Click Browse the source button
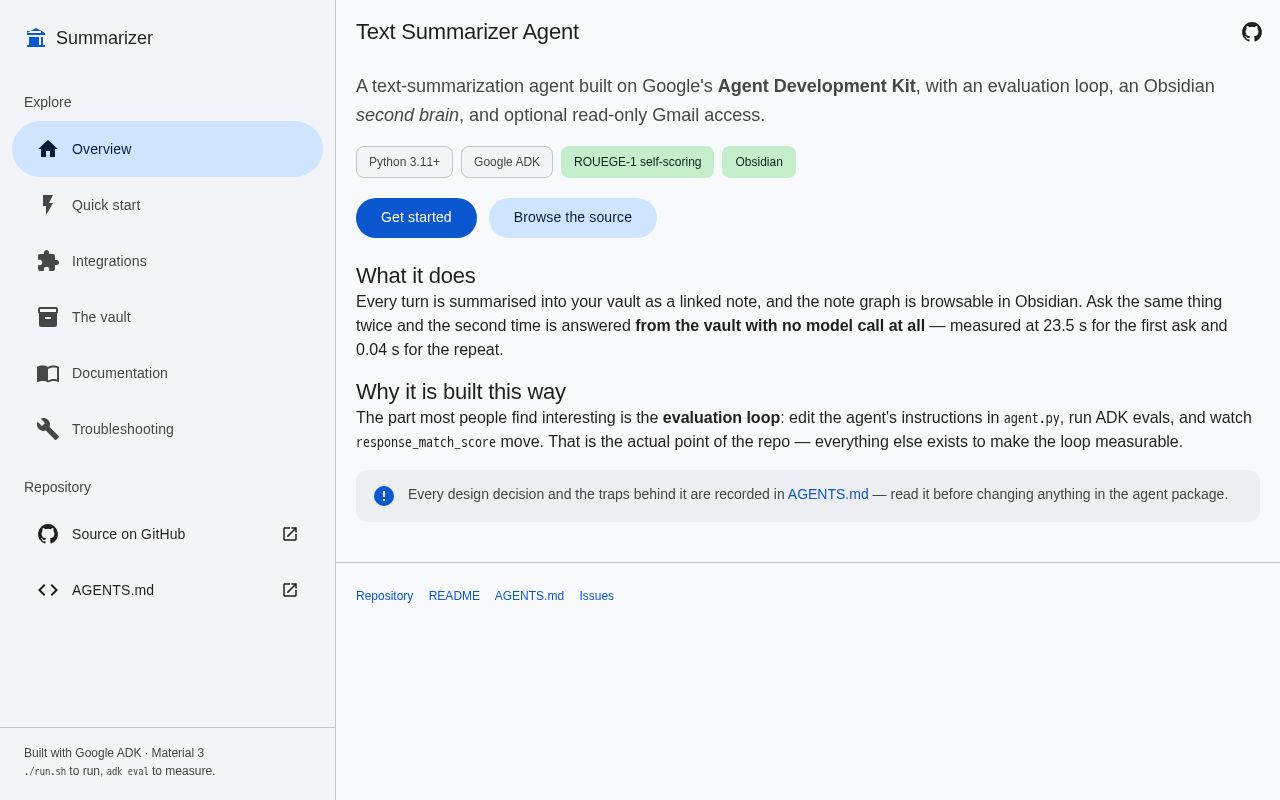Screen dimensions: 1280x800 pyautogui.click(x=573, y=218)
